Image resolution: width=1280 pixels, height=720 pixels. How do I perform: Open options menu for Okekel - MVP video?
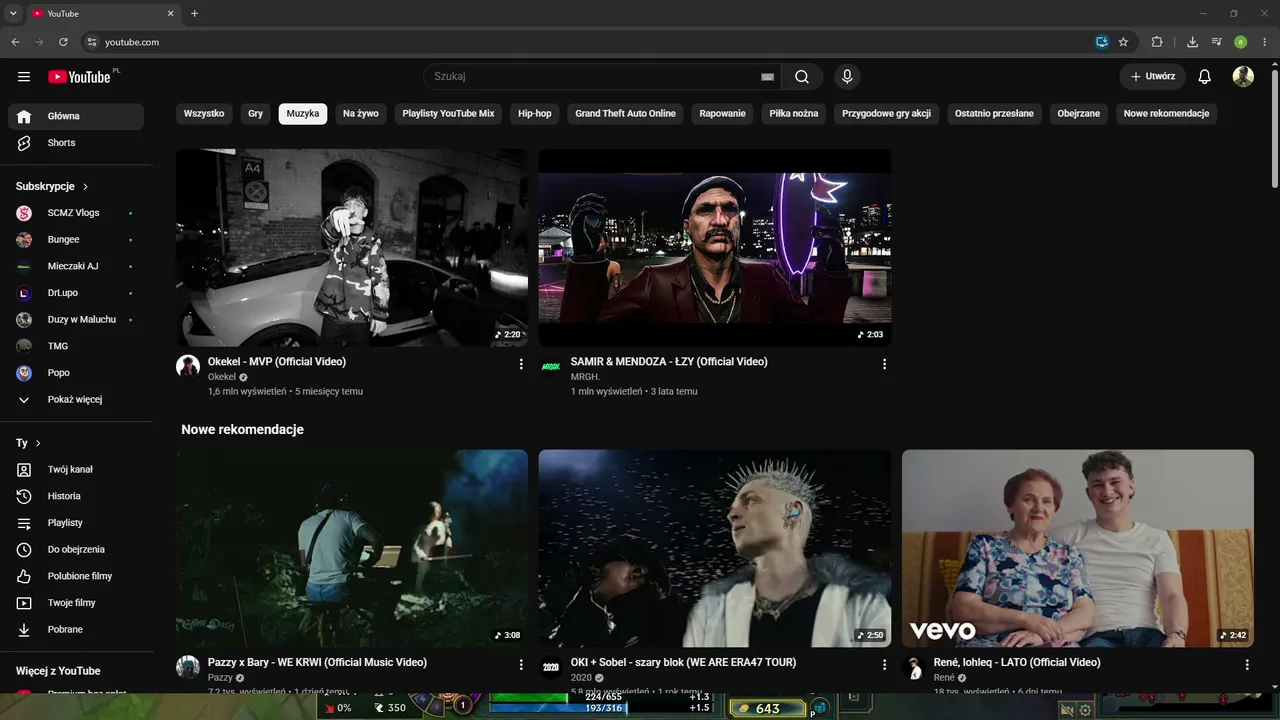(x=521, y=364)
